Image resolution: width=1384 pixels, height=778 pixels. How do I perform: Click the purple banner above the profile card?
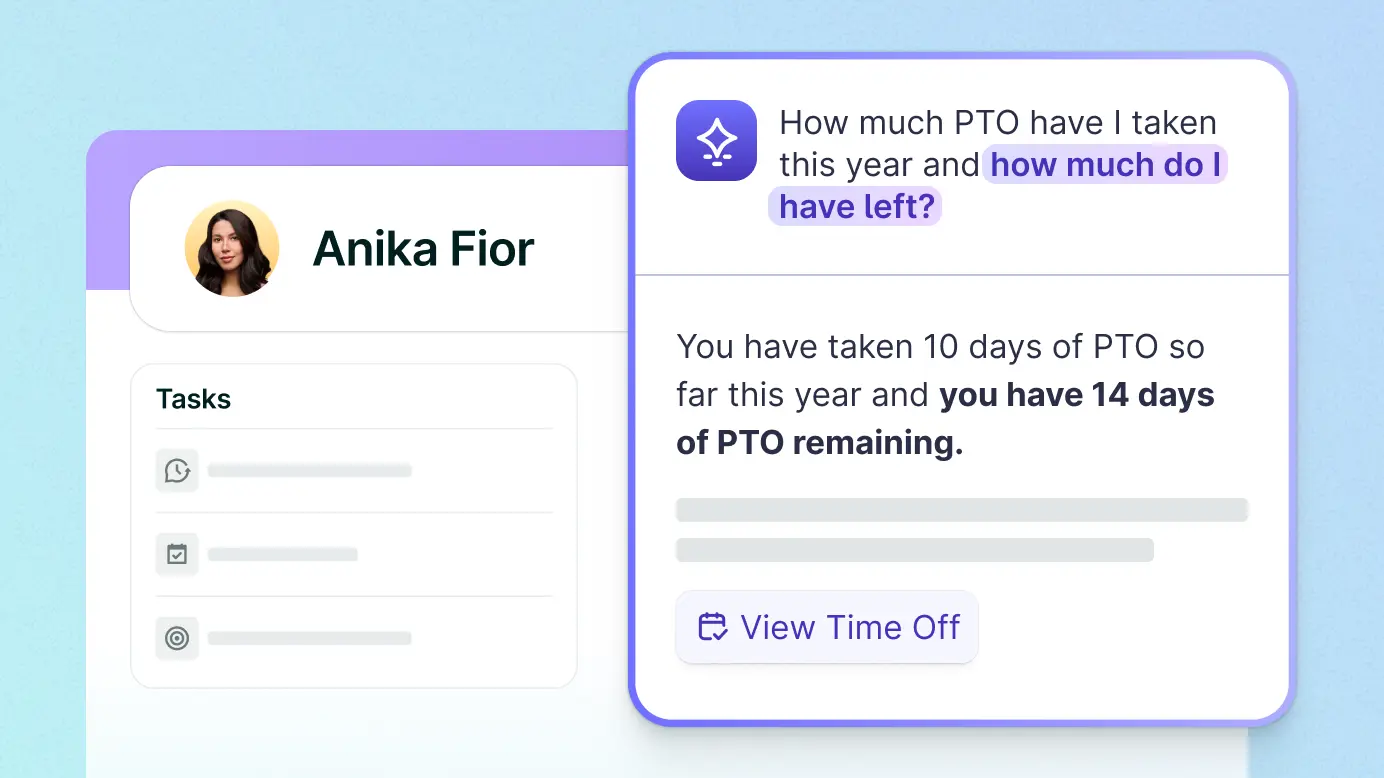360,147
